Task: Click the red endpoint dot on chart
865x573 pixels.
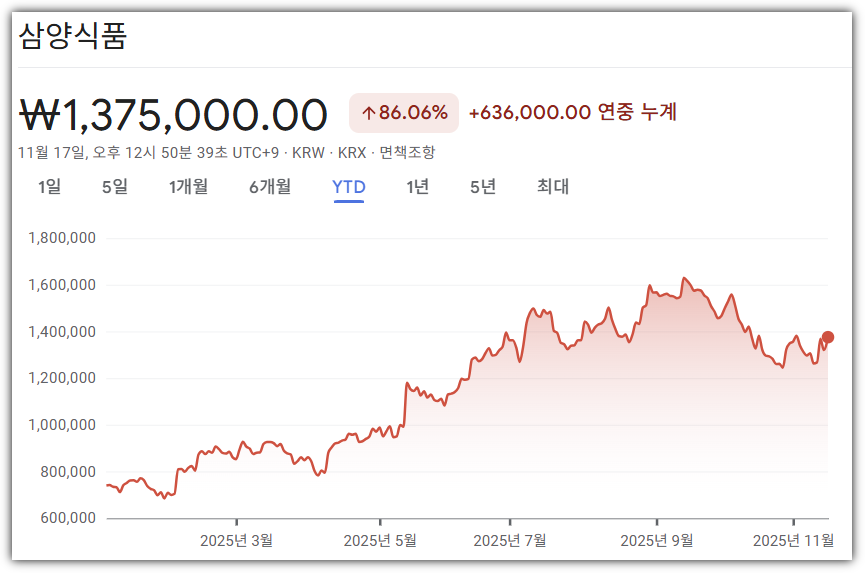Action: point(827,337)
